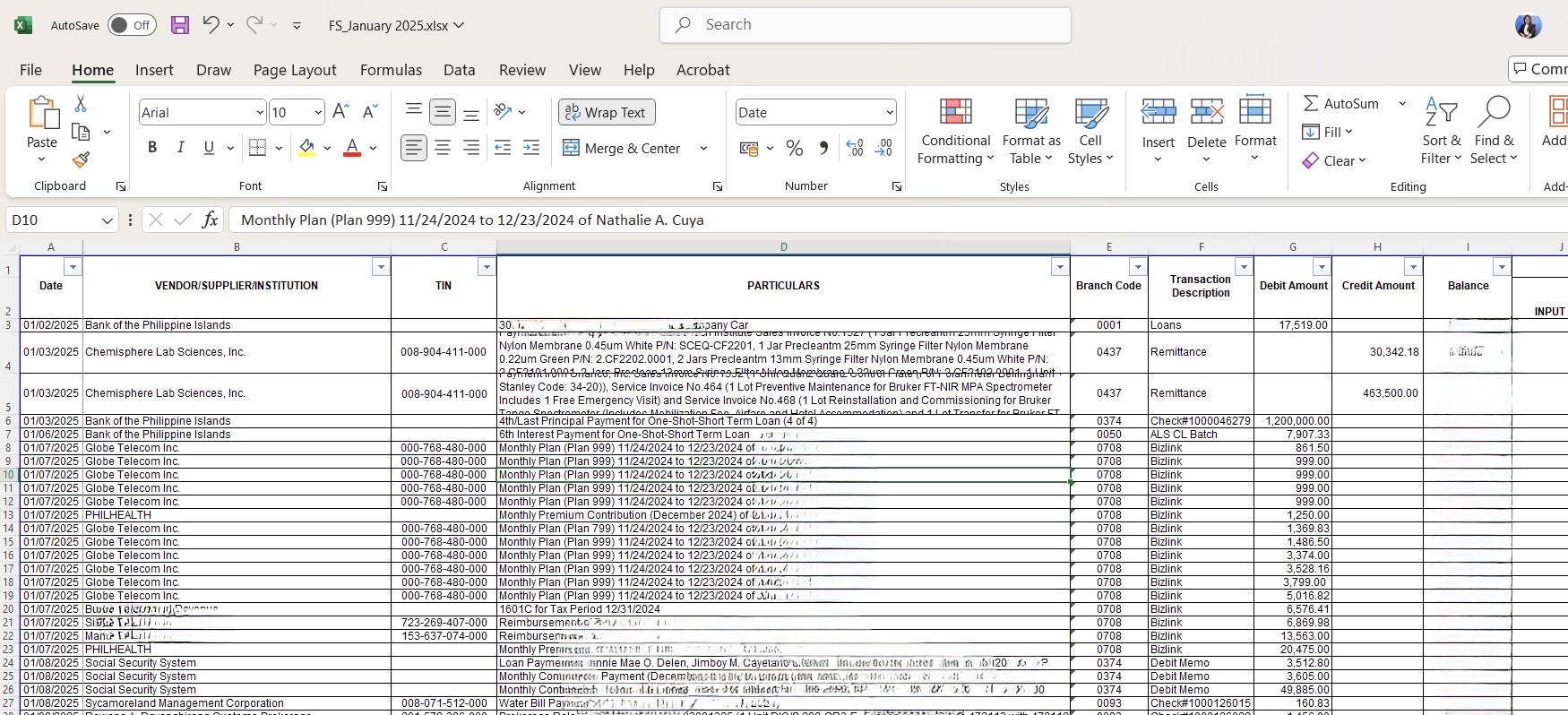The height and width of the screenshot is (715, 1568).
Task: Toggle Wrap Text for the cell
Action: click(x=607, y=112)
